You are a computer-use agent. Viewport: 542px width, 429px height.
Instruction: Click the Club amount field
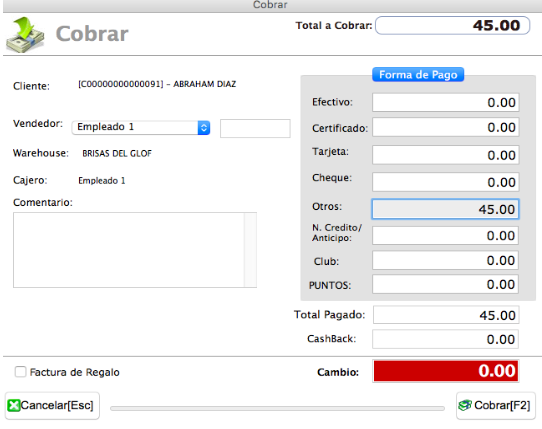446,260
